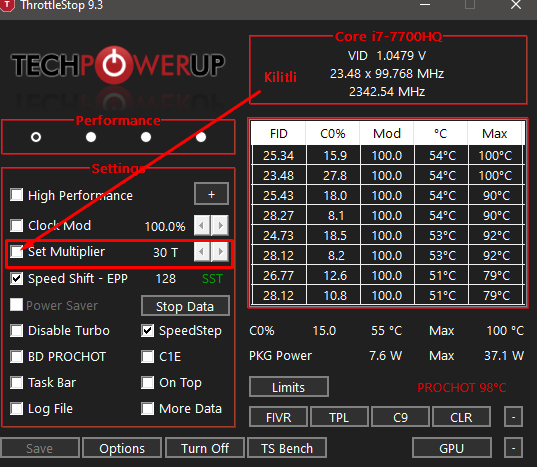Select the first Performance profile radio button

pyautogui.click(x=36, y=137)
